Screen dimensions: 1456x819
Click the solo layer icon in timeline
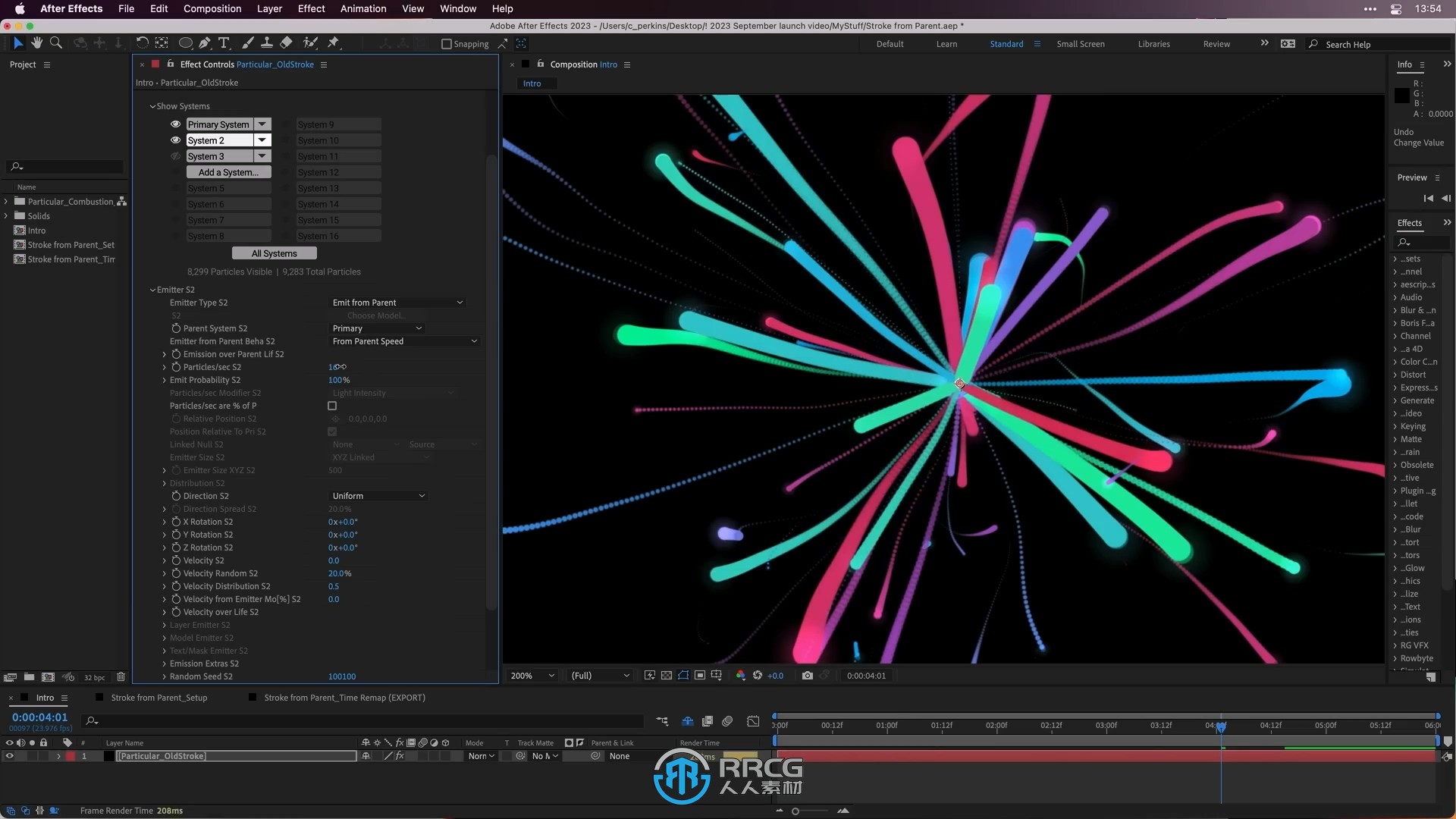point(30,755)
